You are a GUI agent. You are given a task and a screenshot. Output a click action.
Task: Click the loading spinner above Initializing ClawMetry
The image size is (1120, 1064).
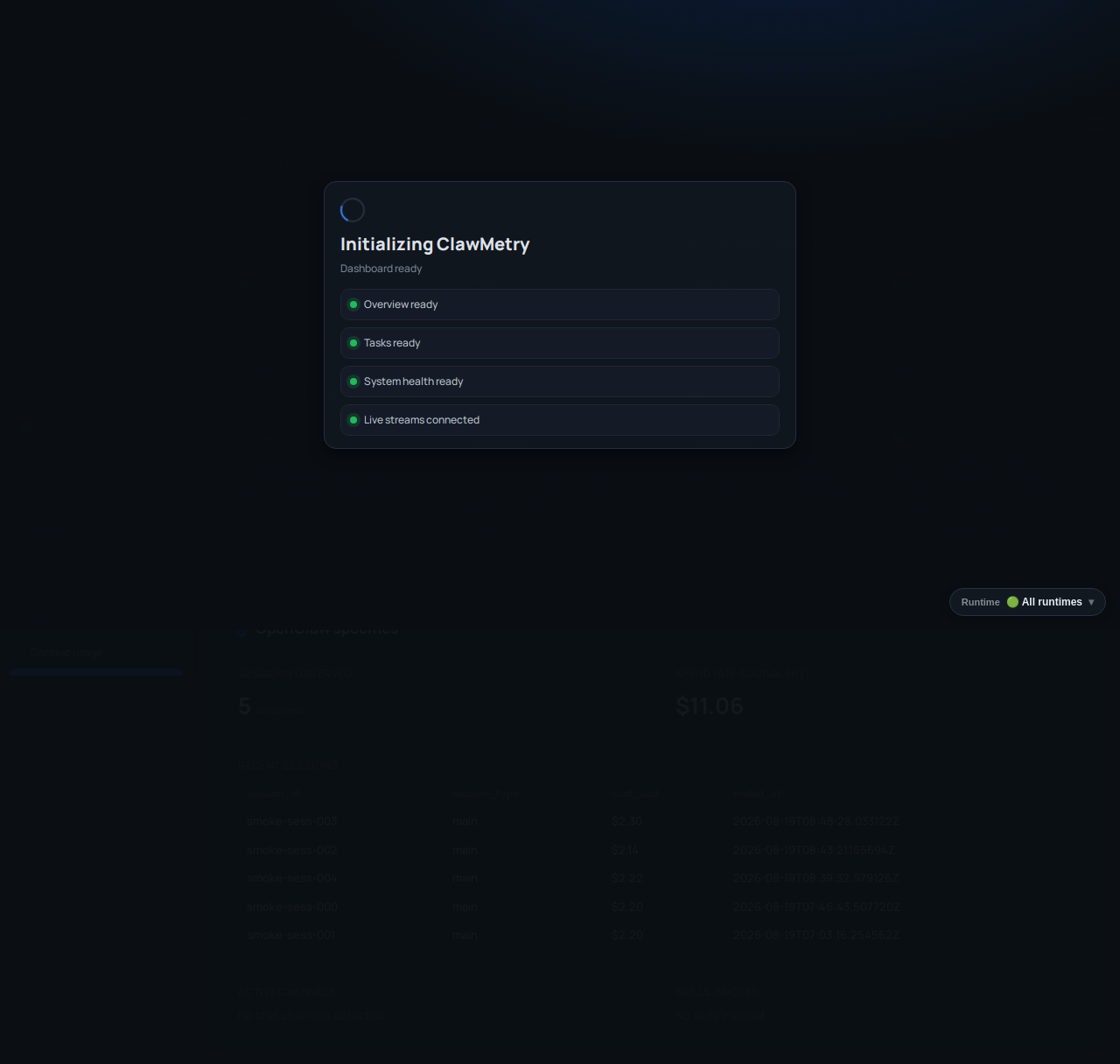coord(353,210)
